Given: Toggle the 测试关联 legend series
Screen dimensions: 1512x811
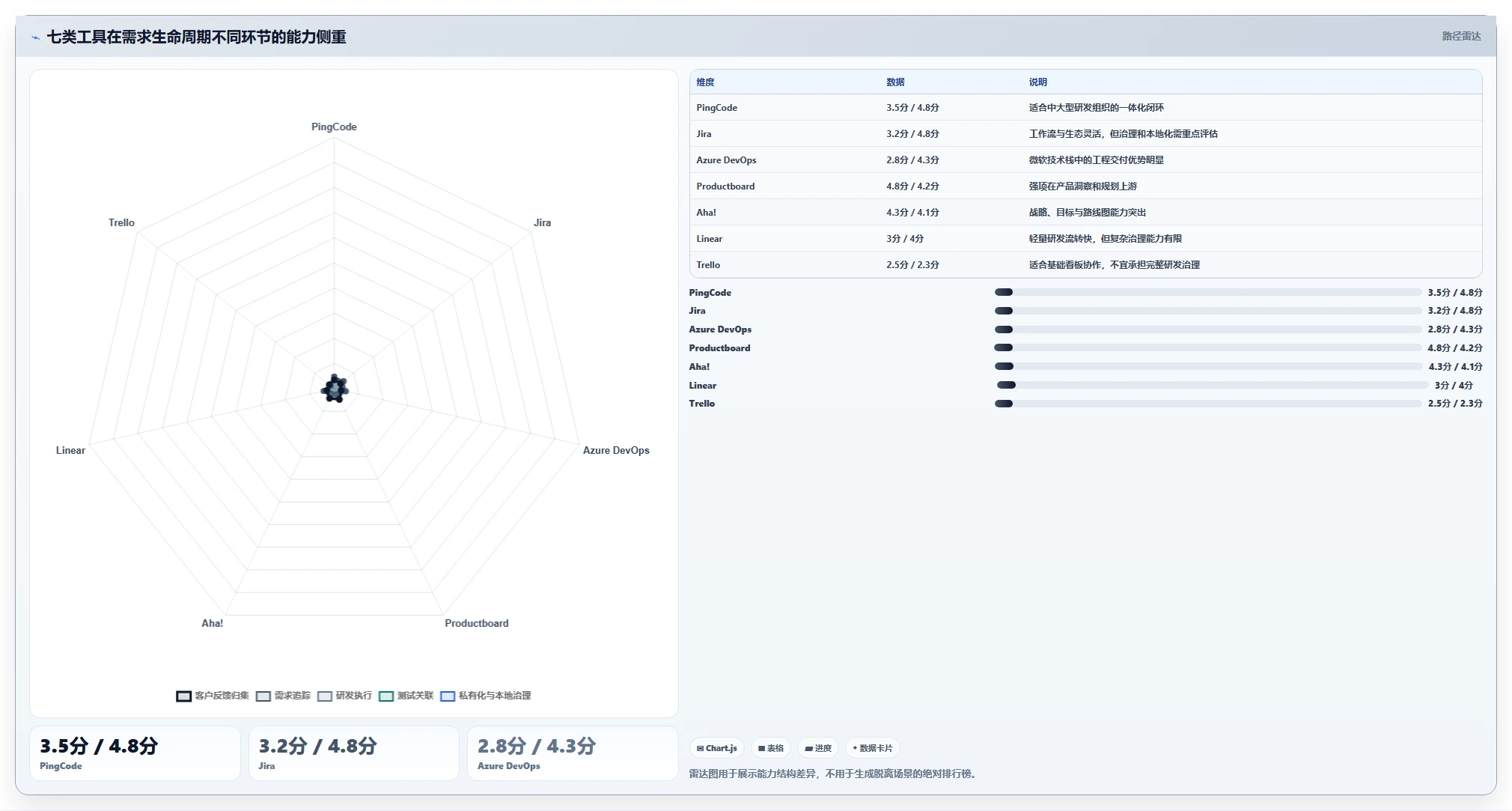Looking at the screenshot, I should coord(406,696).
